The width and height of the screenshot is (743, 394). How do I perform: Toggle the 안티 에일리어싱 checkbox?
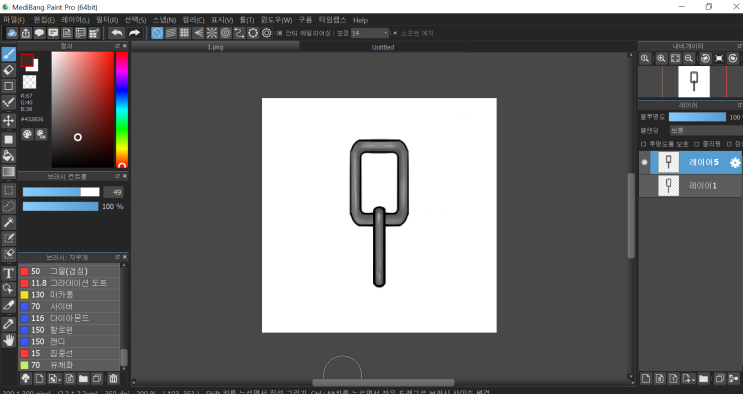pyautogui.click(x=280, y=33)
